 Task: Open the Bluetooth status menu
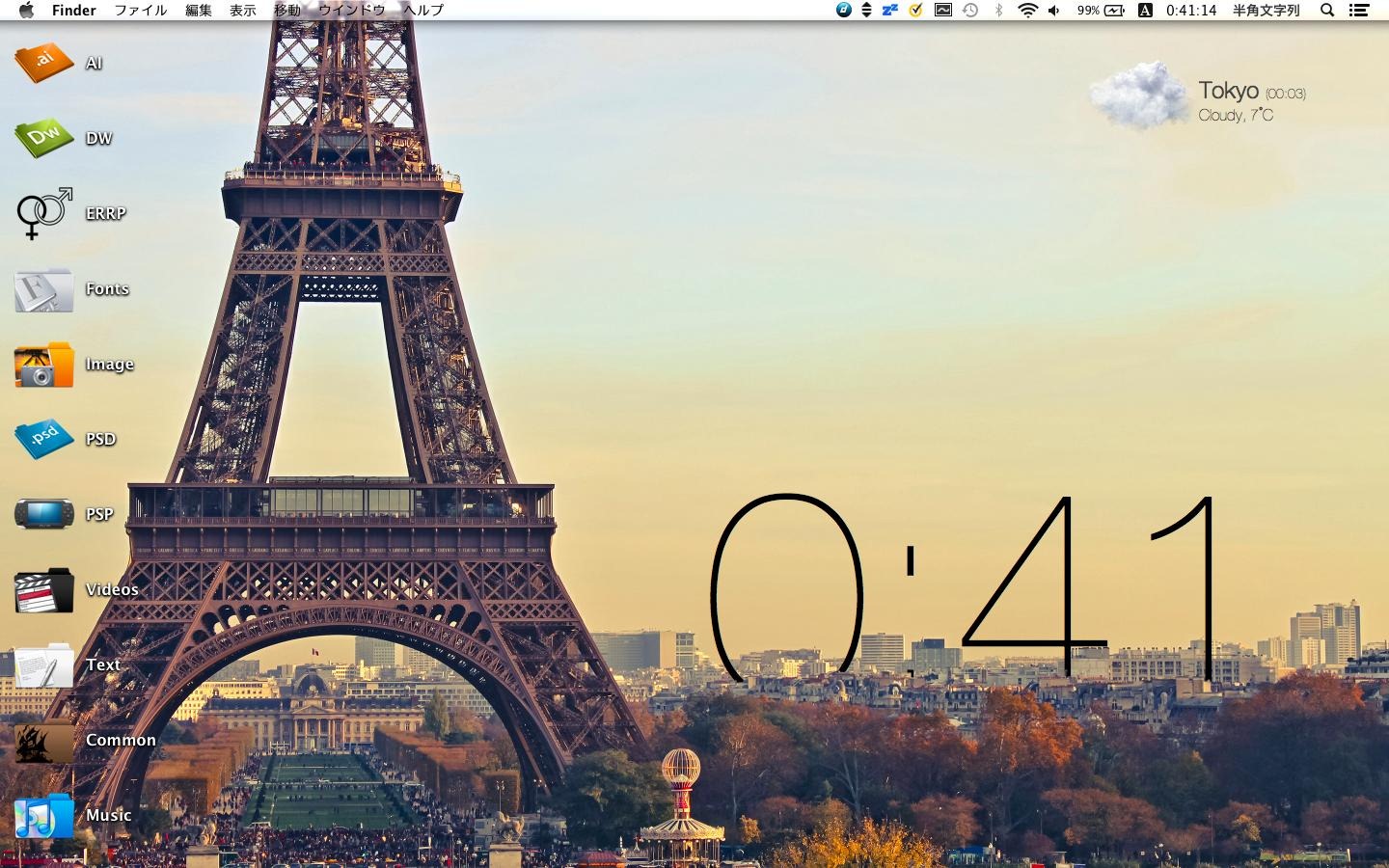point(999,10)
